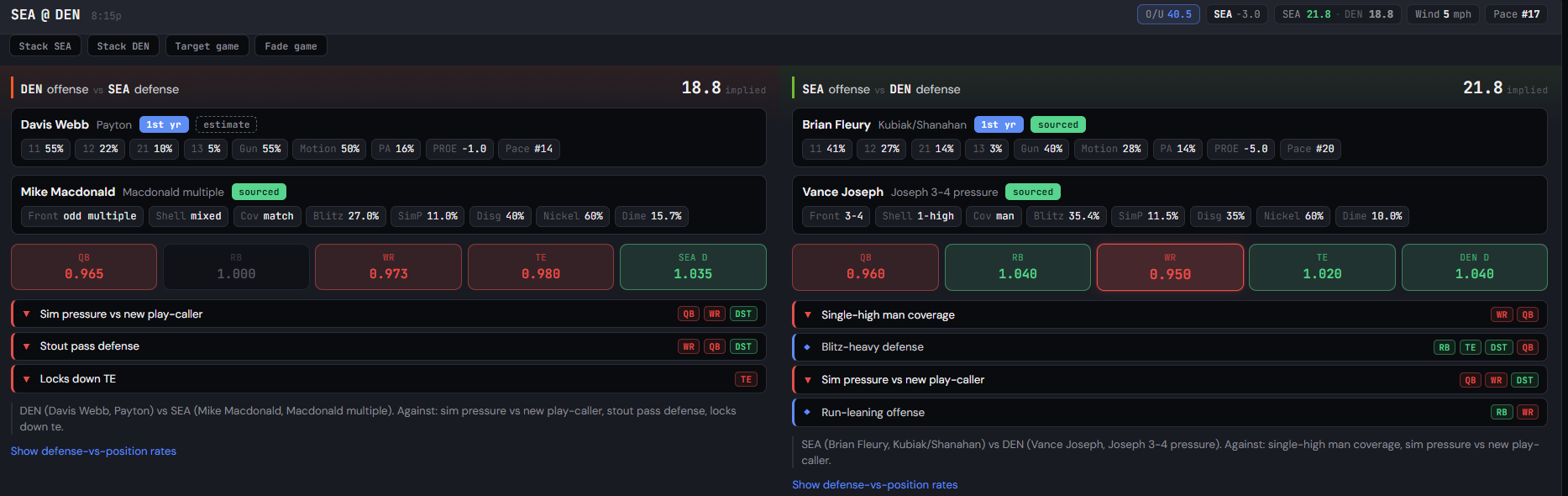
Task: Click DST tag on Stout pass defense row
Action: pos(743,346)
